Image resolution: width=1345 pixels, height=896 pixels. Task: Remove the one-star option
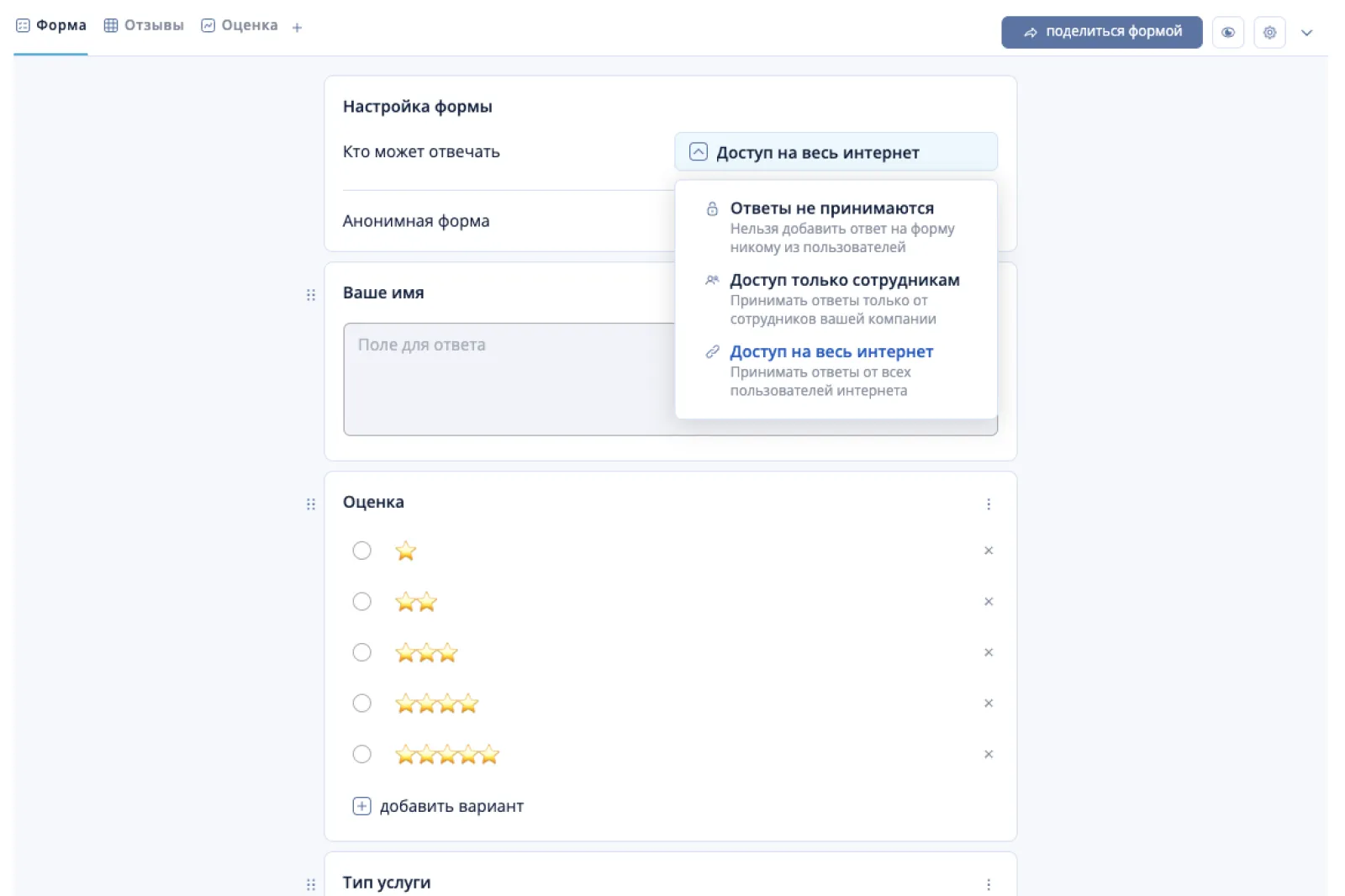point(989,551)
